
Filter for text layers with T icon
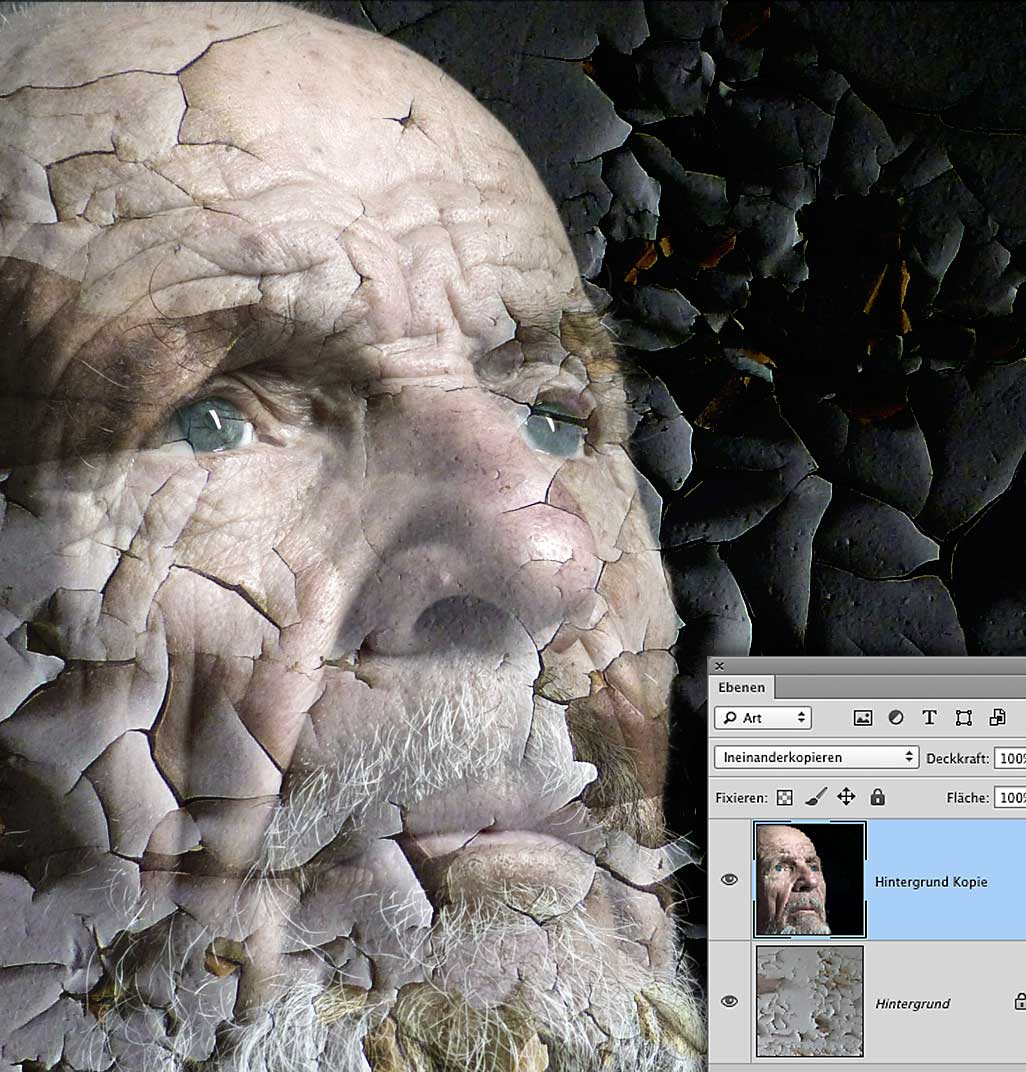click(929, 718)
